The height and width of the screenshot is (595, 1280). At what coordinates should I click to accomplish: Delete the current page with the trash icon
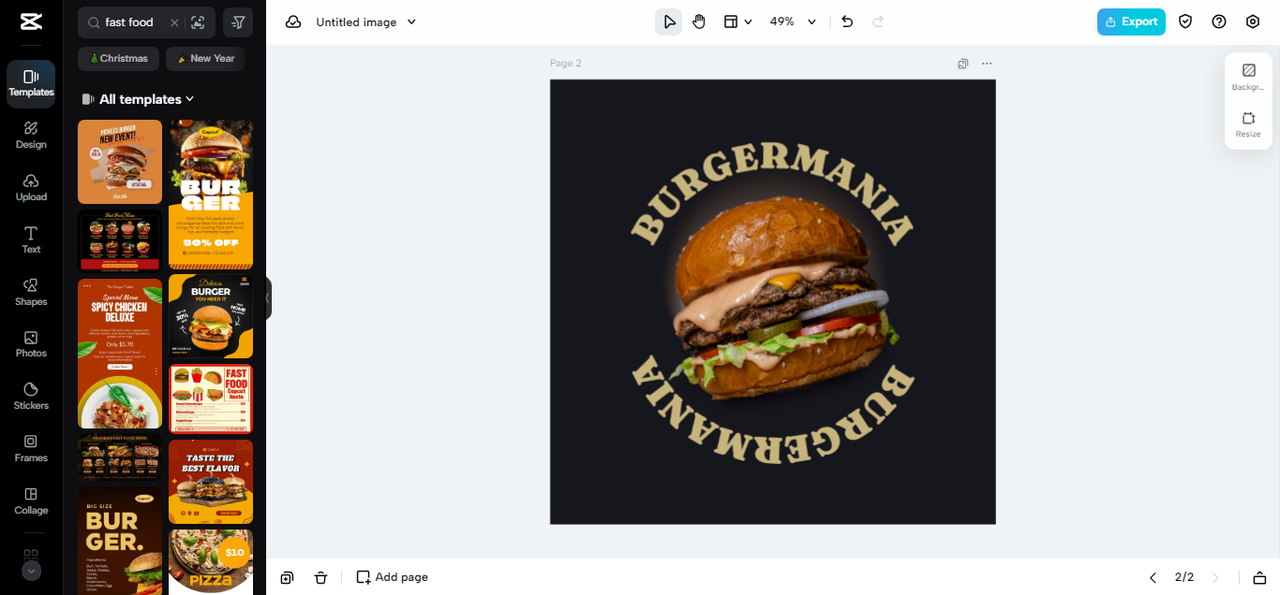pyautogui.click(x=321, y=578)
